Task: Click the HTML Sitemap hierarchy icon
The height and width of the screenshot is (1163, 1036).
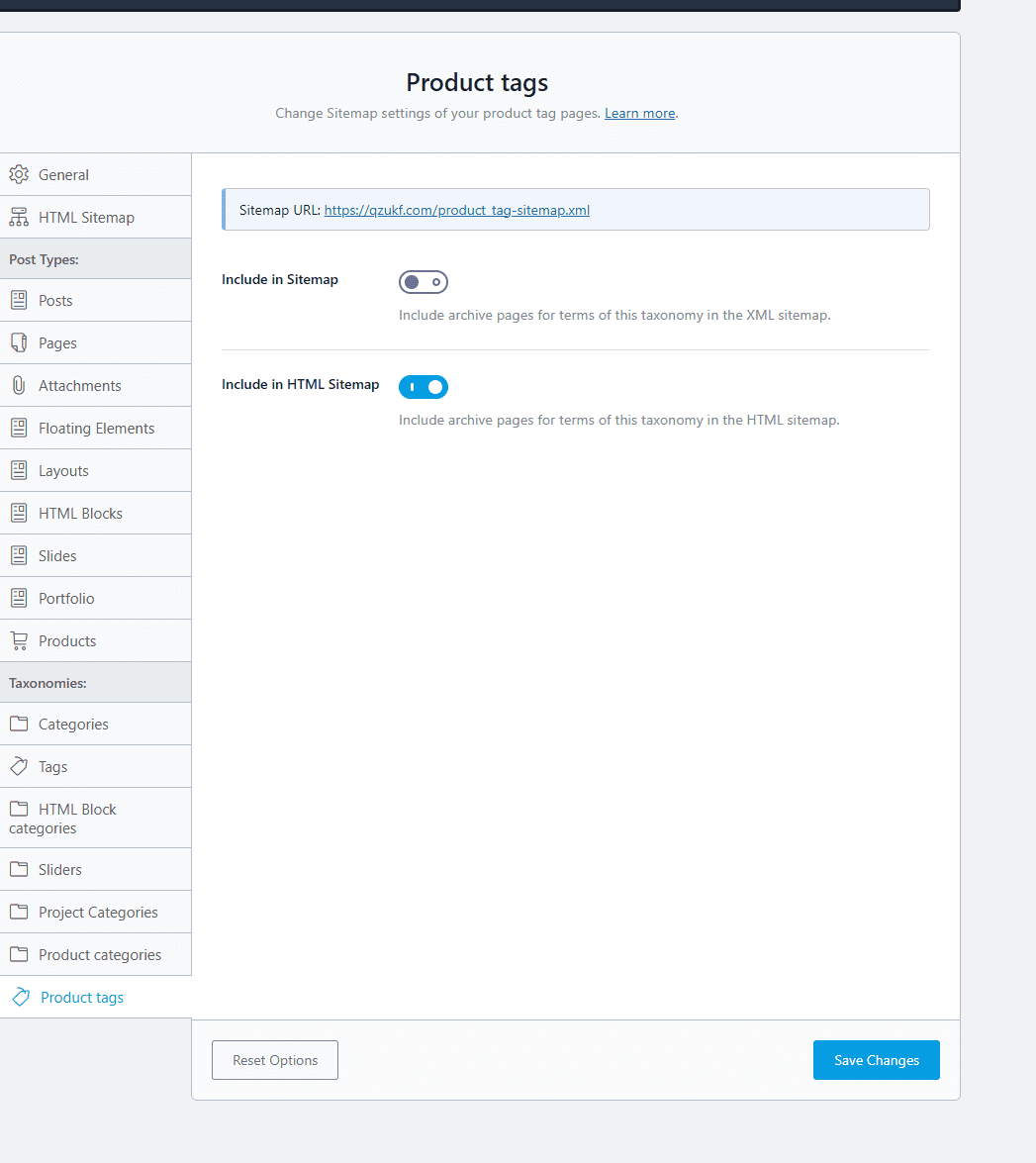Action: coord(19,218)
